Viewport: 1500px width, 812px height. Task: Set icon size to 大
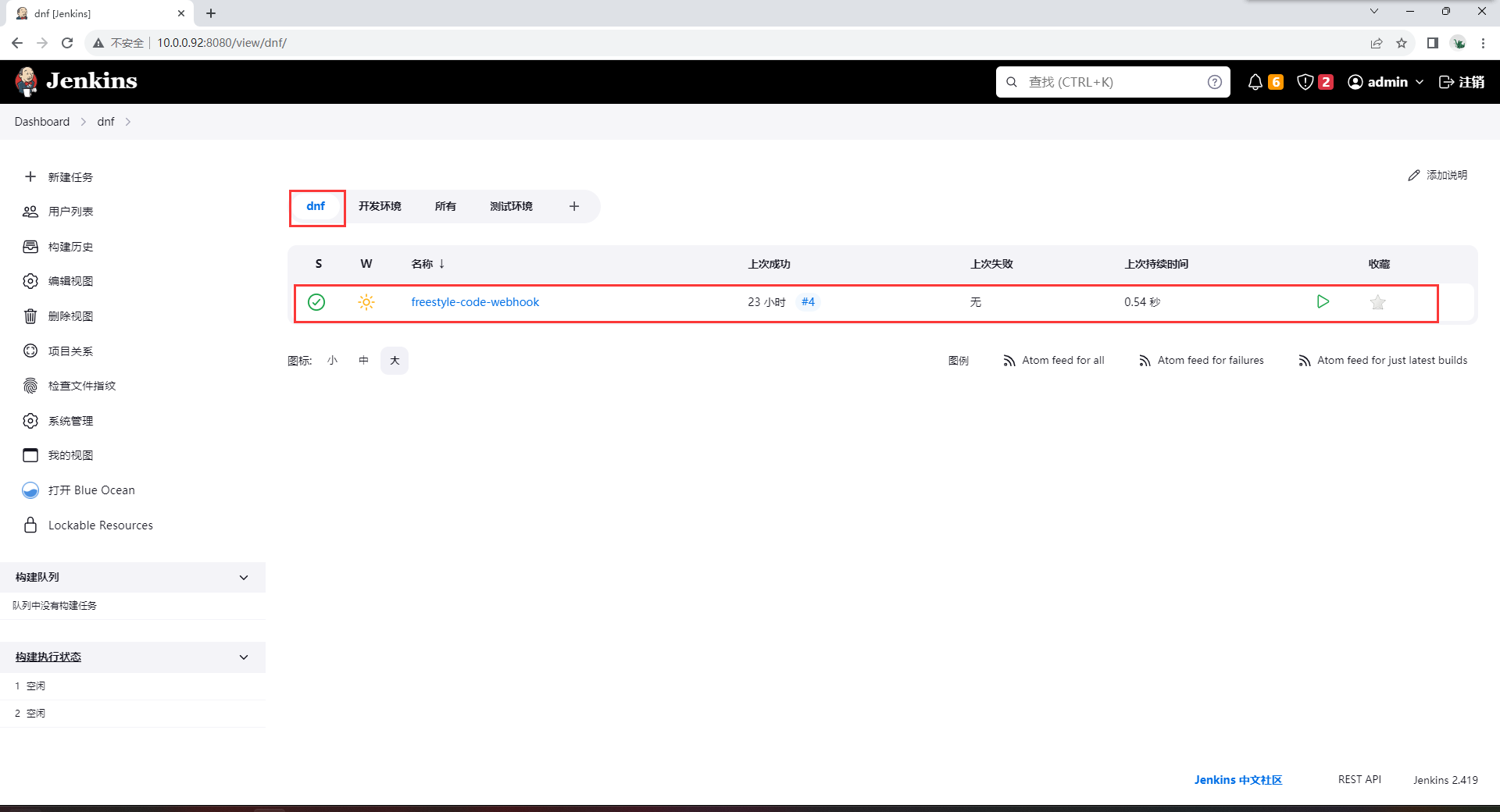(395, 361)
